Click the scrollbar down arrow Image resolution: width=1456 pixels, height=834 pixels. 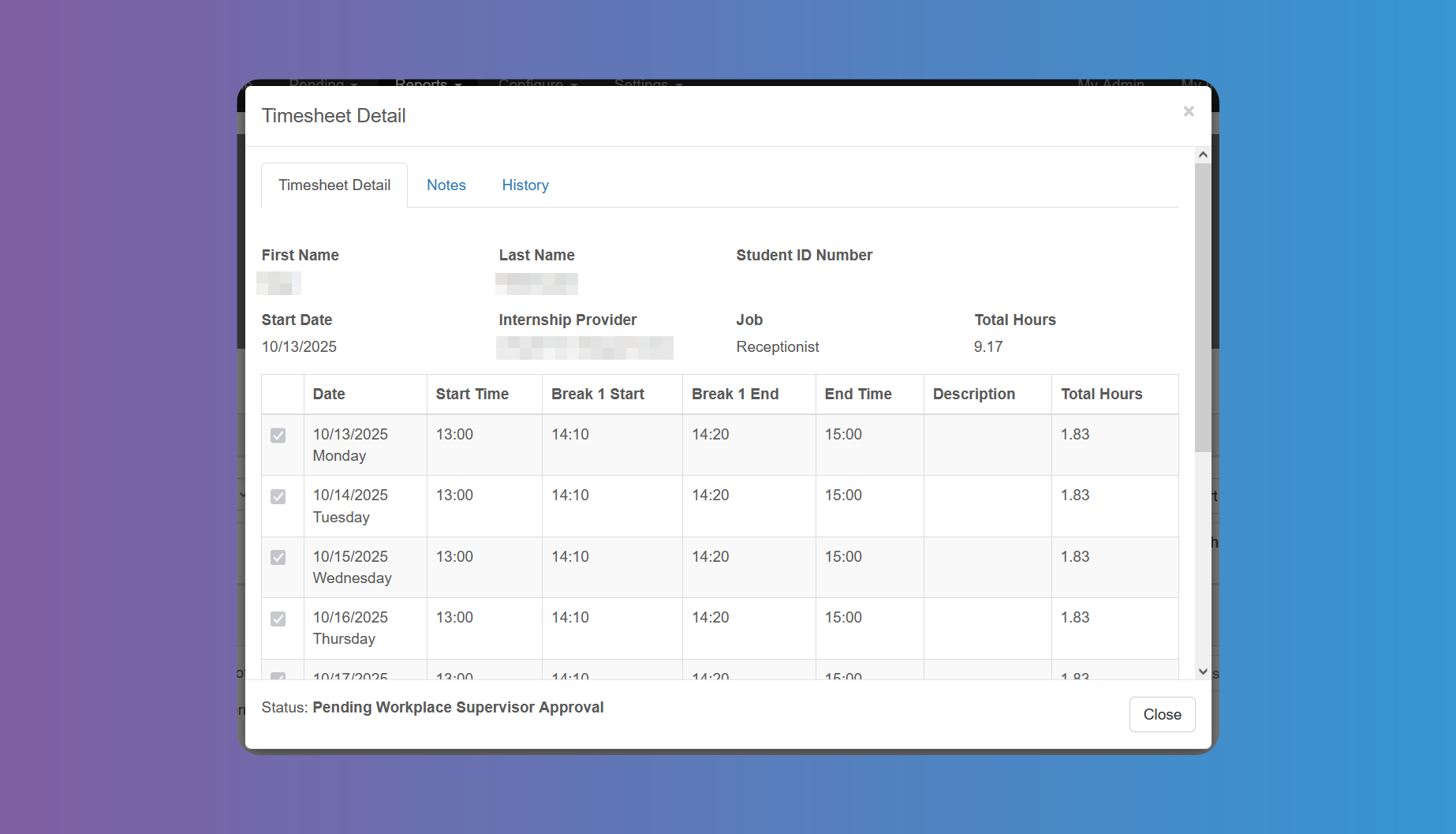tap(1203, 671)
